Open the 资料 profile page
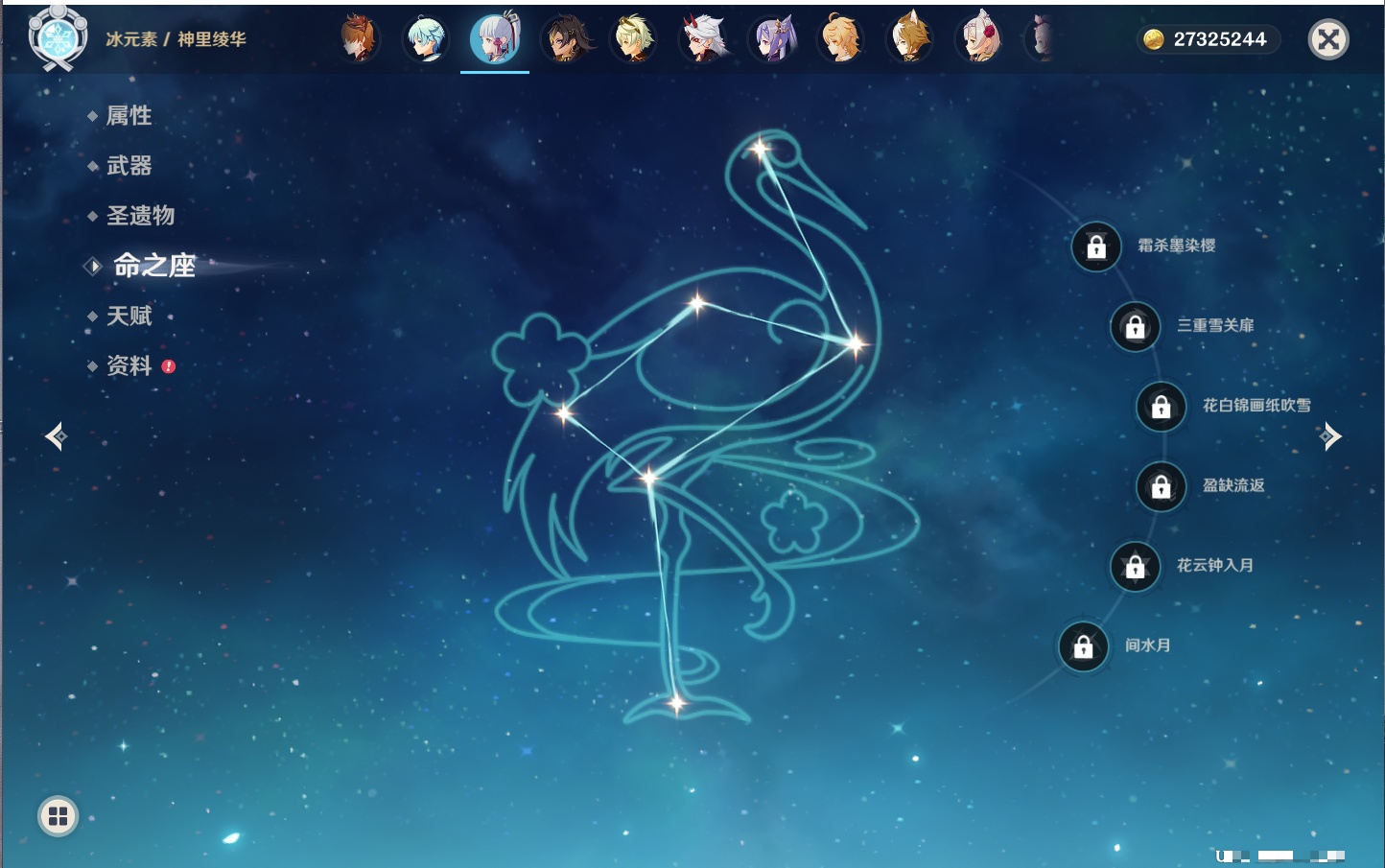1385x868 pixels. click(x=129, y=365)
